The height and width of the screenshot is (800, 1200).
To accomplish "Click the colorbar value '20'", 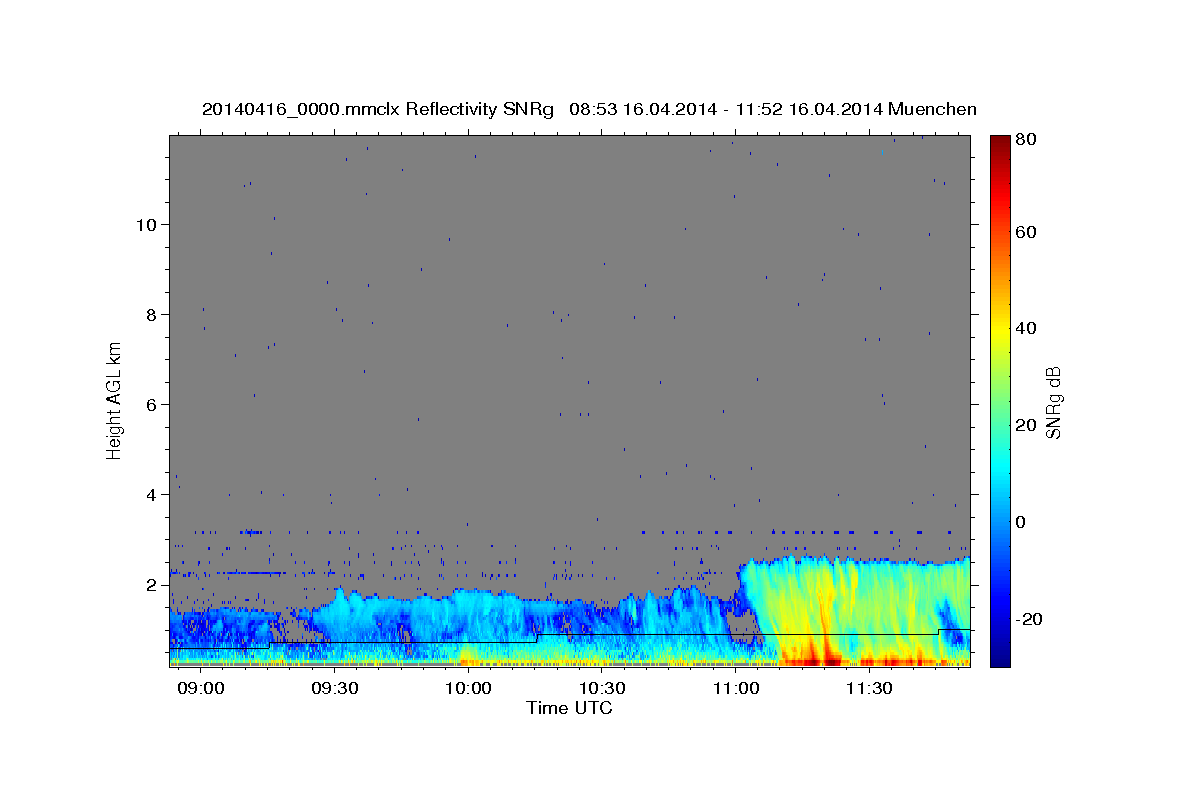I will click(1026, 425).
